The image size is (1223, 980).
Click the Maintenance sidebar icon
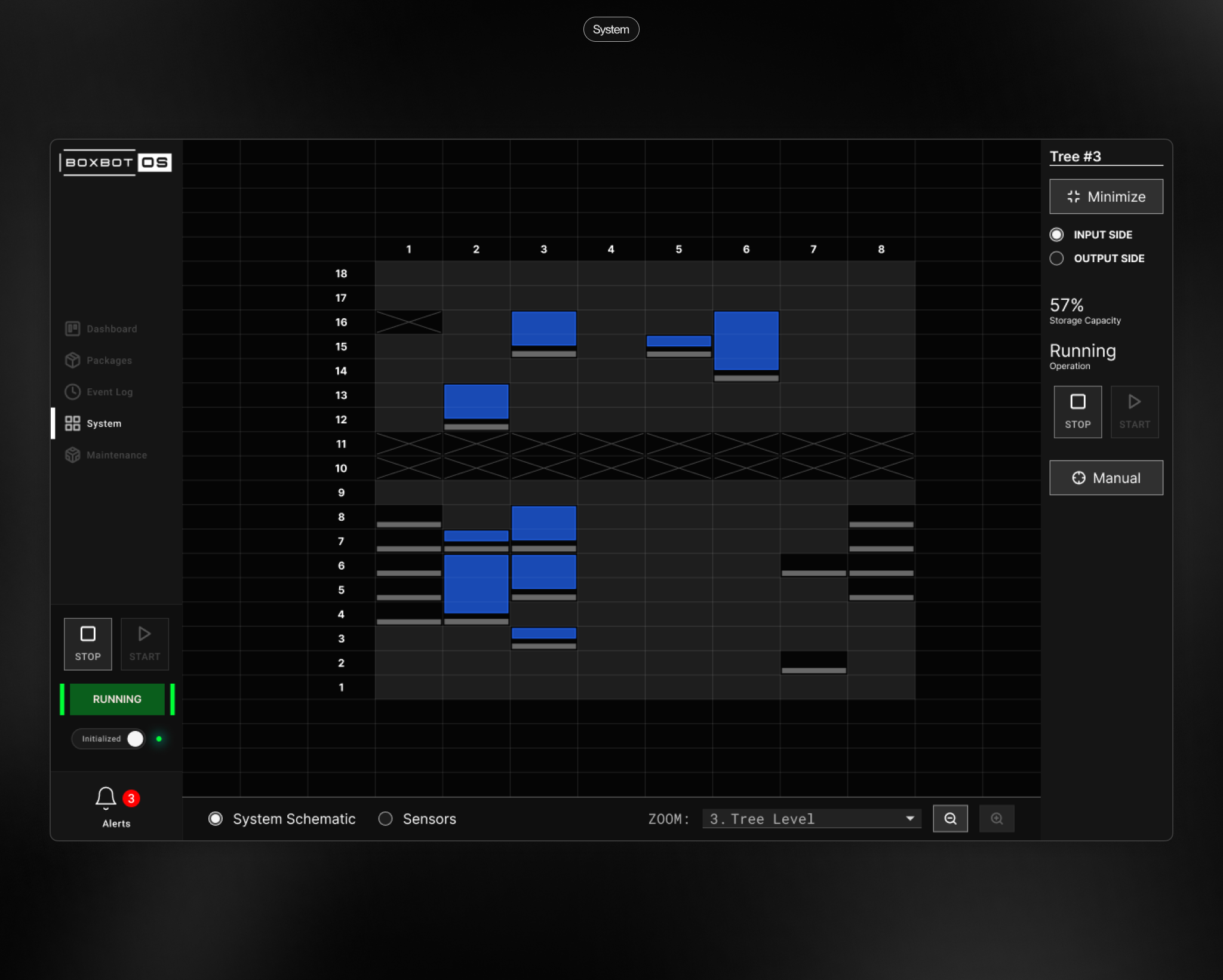pyautogui.click(x=72, y=455)
